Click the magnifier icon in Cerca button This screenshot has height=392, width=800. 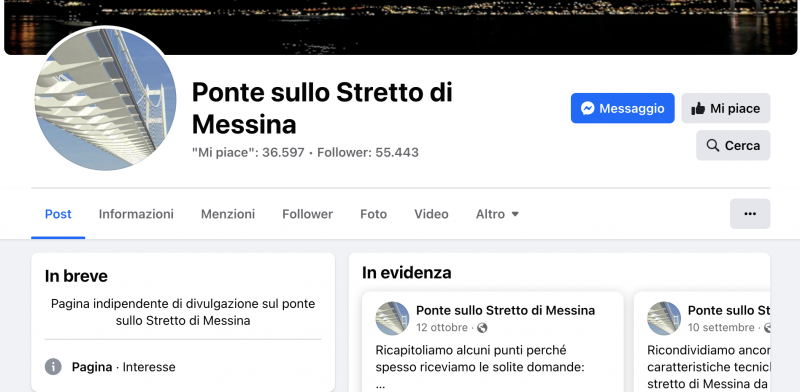713,145
